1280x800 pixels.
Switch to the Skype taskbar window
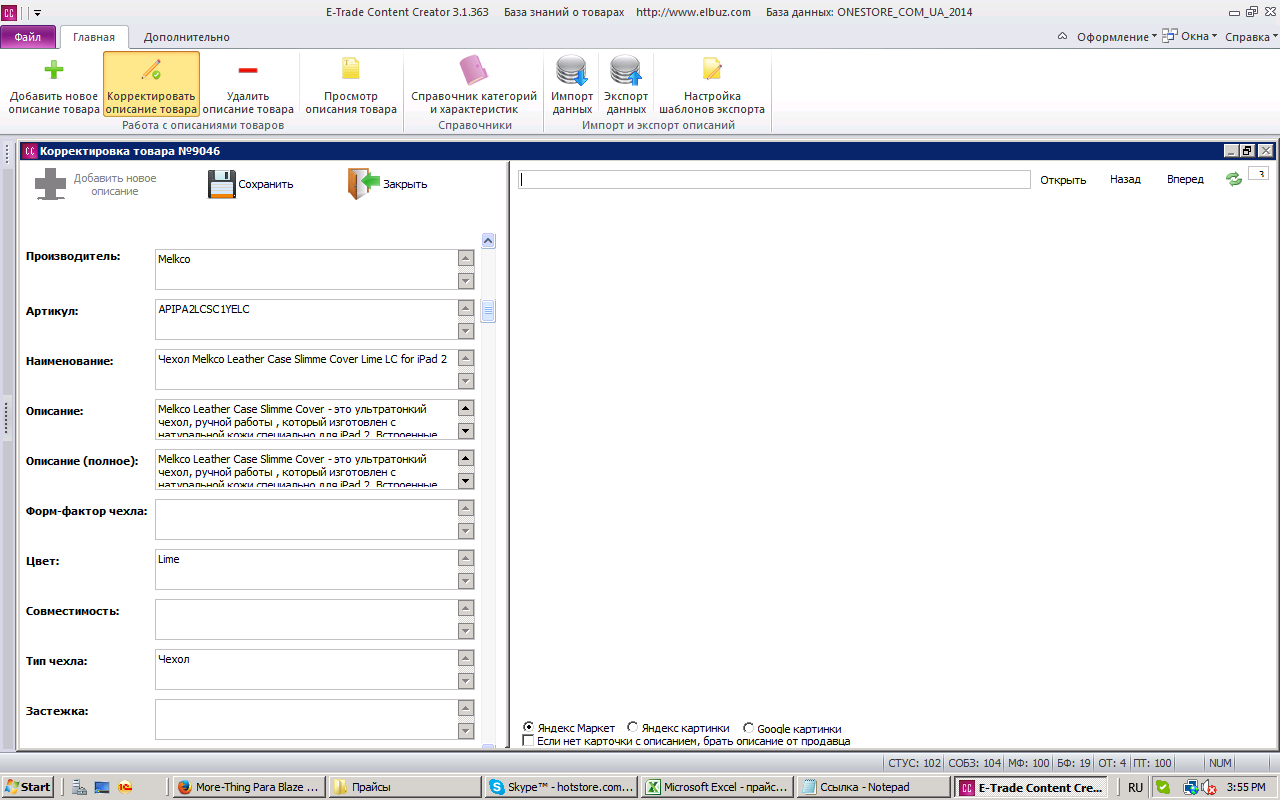(560, 787)
